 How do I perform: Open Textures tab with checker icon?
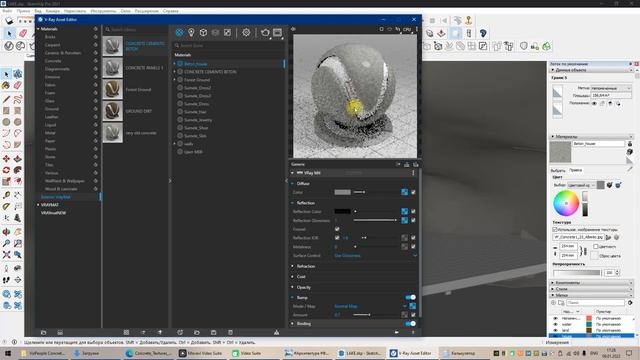pyautogui.click(x=227, y=33)
